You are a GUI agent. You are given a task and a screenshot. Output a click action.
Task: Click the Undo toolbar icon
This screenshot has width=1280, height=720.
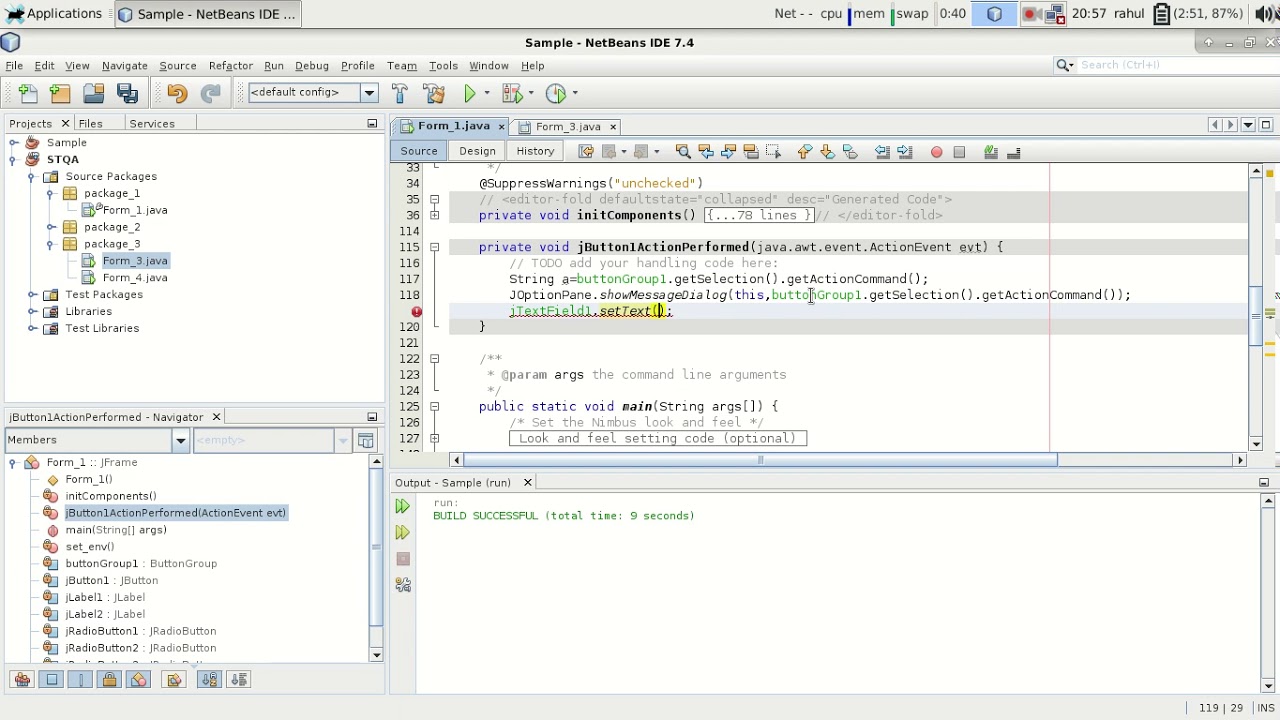tap(177, 93)
